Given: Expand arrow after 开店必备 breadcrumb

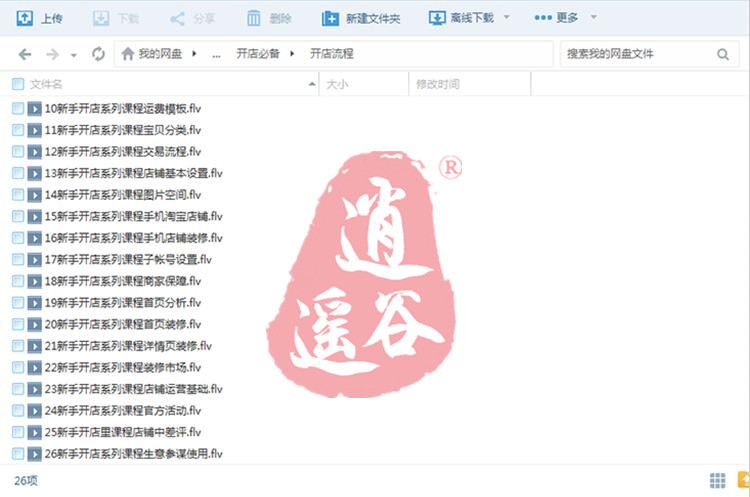Looking at the screenshot, I should pos(292,54).
